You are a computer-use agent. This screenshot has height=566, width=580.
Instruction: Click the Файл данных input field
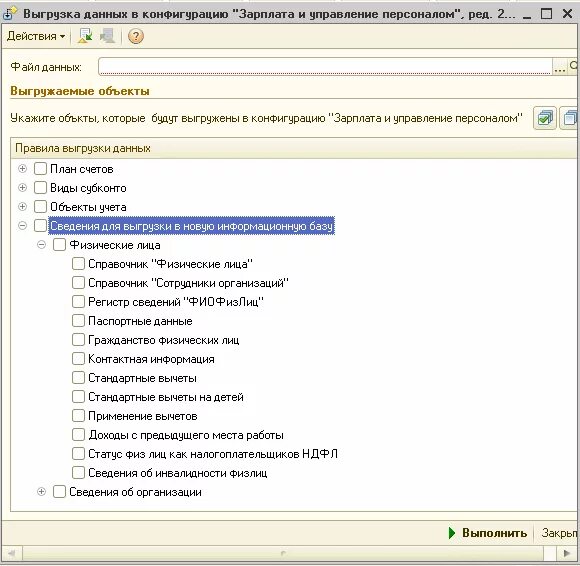pos(325,67)
